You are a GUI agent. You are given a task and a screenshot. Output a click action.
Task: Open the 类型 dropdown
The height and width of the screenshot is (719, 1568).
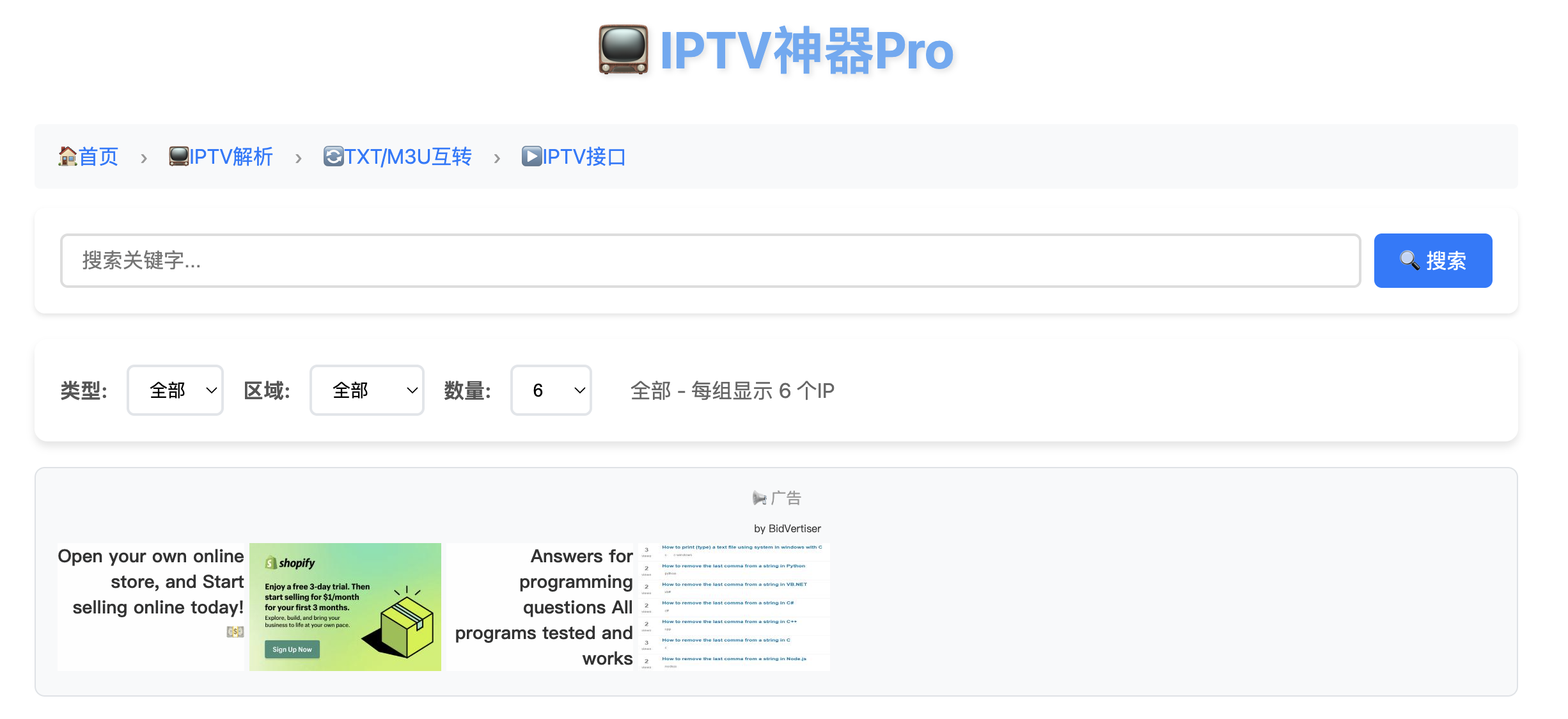[x=175, y=390]
